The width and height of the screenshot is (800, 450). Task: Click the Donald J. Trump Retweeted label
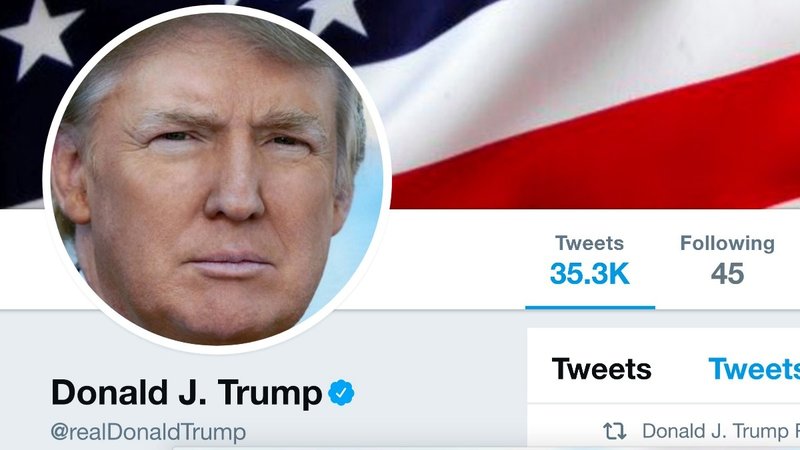click(721, 431)
